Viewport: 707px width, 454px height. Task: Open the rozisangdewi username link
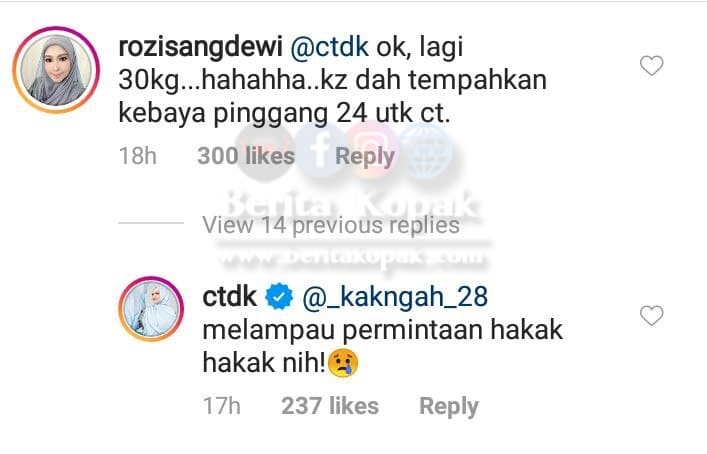[x=200, y=46]
